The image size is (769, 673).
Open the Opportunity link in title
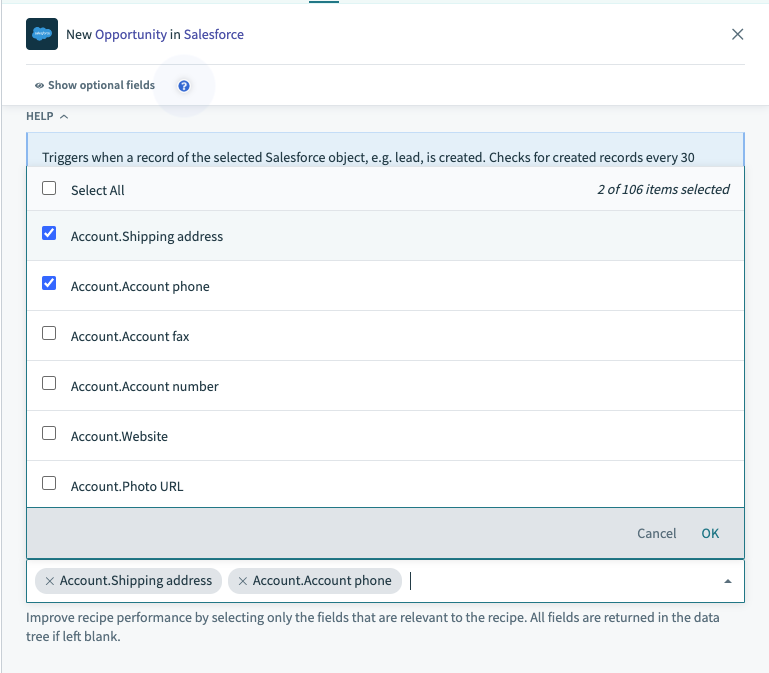coord(130,34)
